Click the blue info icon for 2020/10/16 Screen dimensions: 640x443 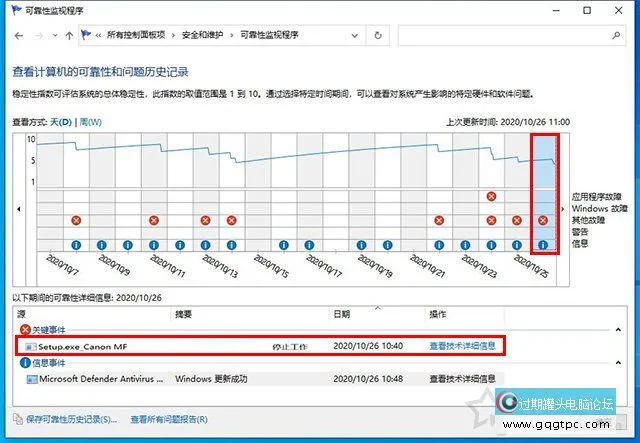tap(284, 245)
